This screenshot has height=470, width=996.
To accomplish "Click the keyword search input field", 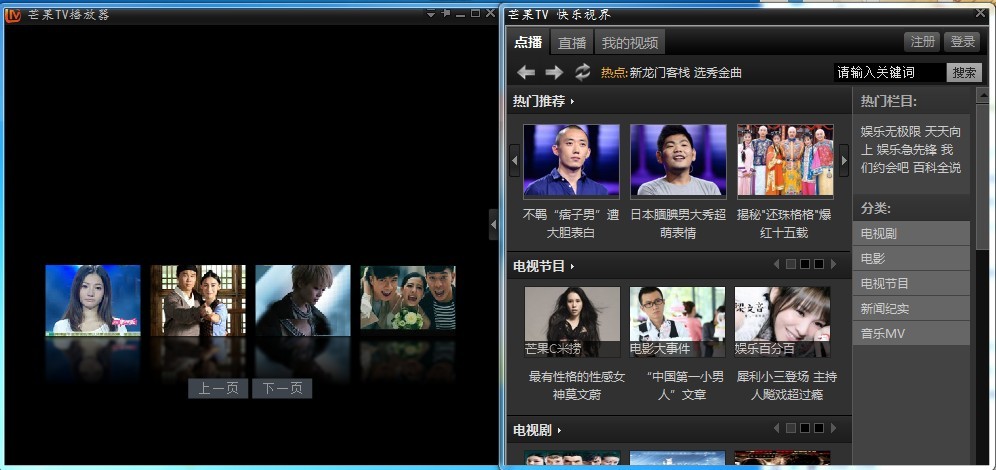I will tap(888, 72).
